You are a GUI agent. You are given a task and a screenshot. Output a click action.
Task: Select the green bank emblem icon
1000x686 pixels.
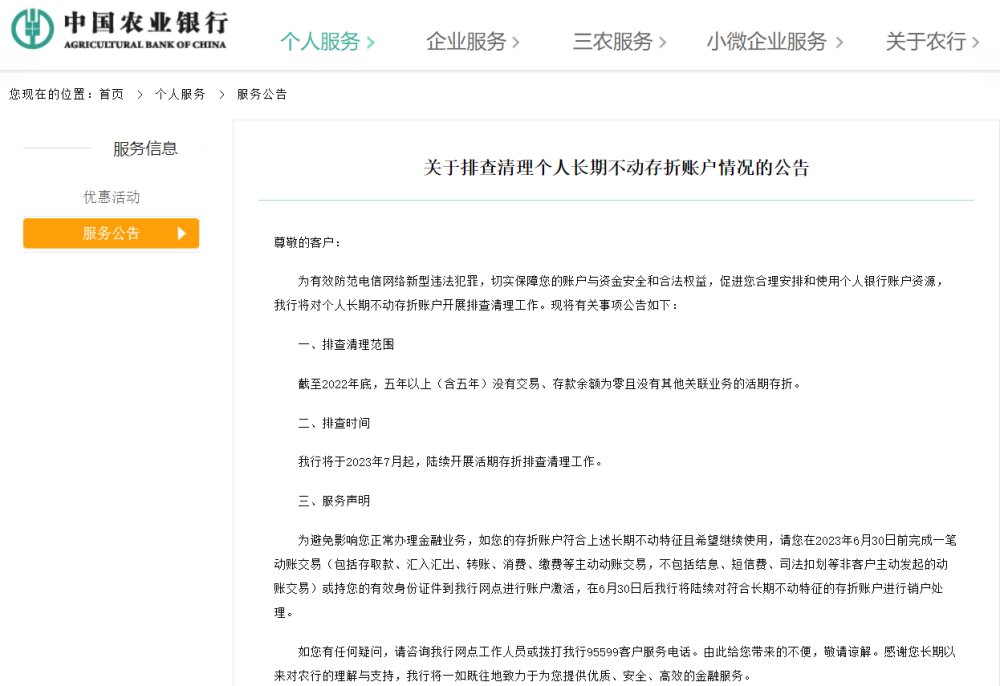(34, 30)
